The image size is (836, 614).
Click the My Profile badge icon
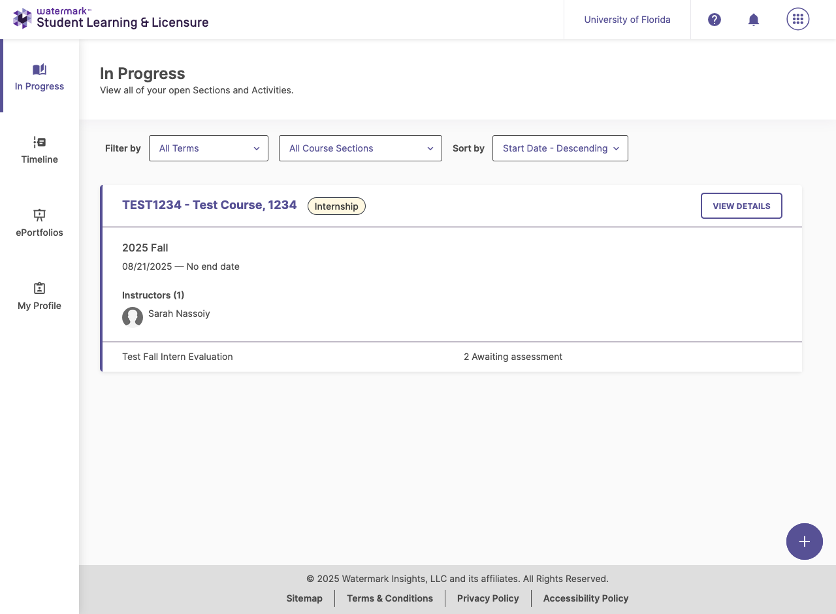pyautogui.click(x=39, y=288)
